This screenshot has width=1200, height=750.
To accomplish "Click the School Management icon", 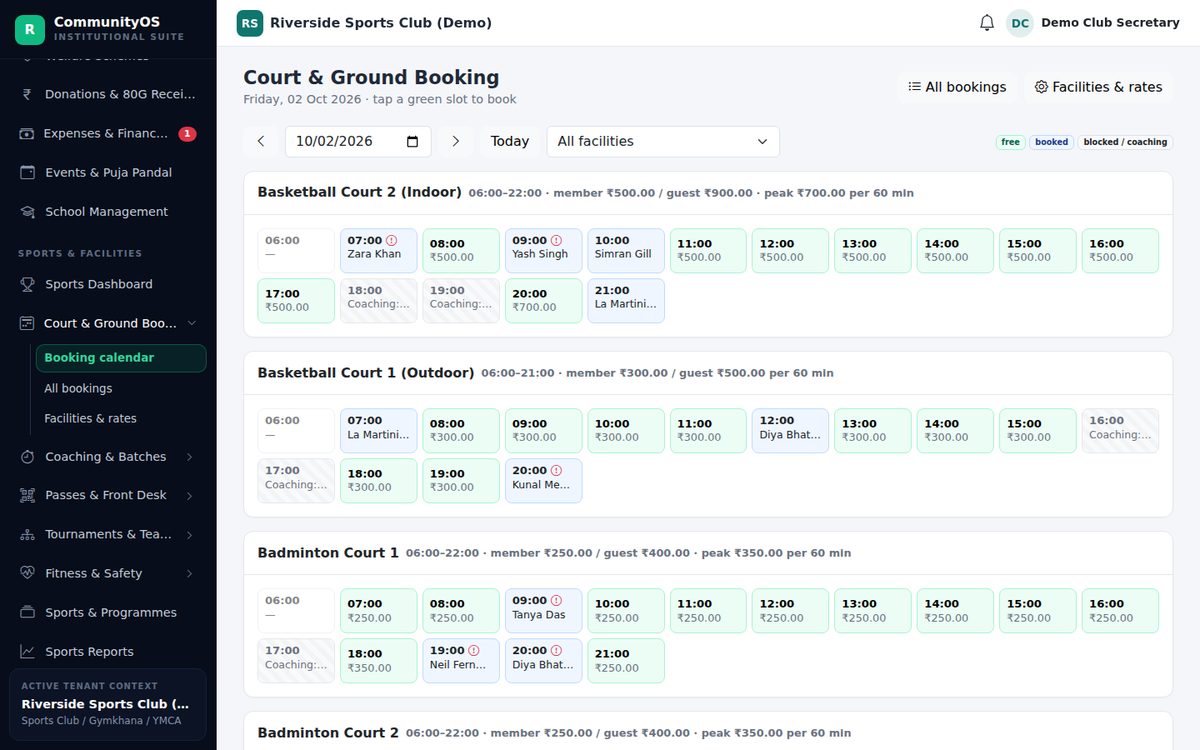I will (x=27, y=211).
